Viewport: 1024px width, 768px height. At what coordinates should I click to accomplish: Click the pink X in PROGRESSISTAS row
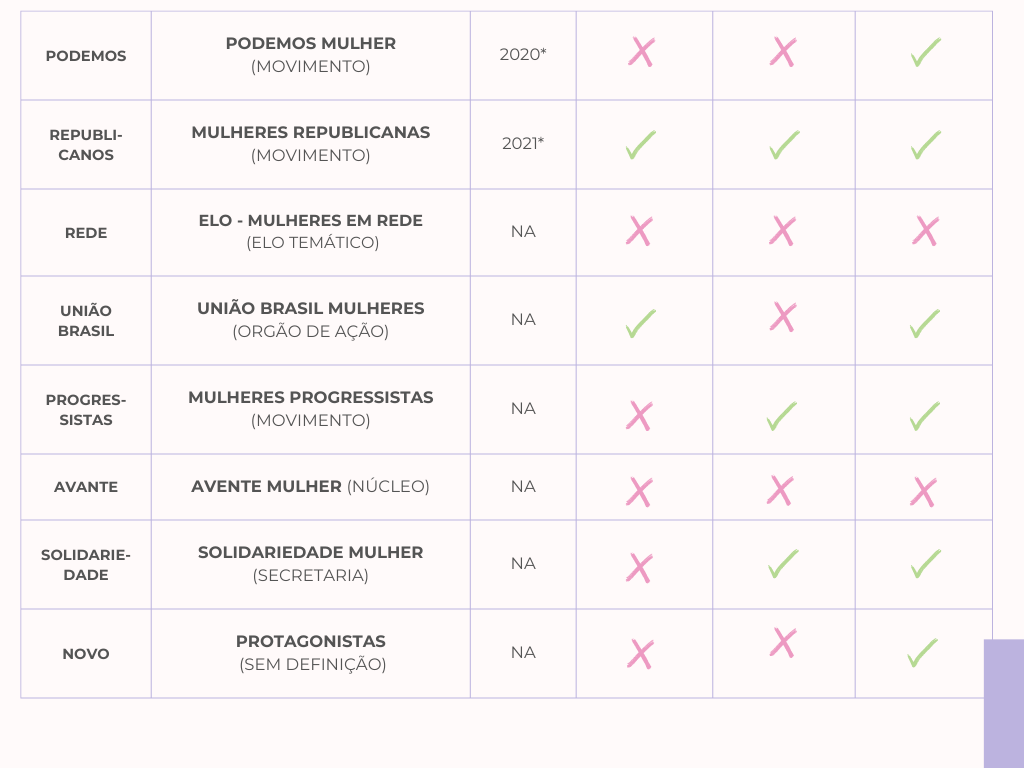pyautogui.click(x=639, y=416)
